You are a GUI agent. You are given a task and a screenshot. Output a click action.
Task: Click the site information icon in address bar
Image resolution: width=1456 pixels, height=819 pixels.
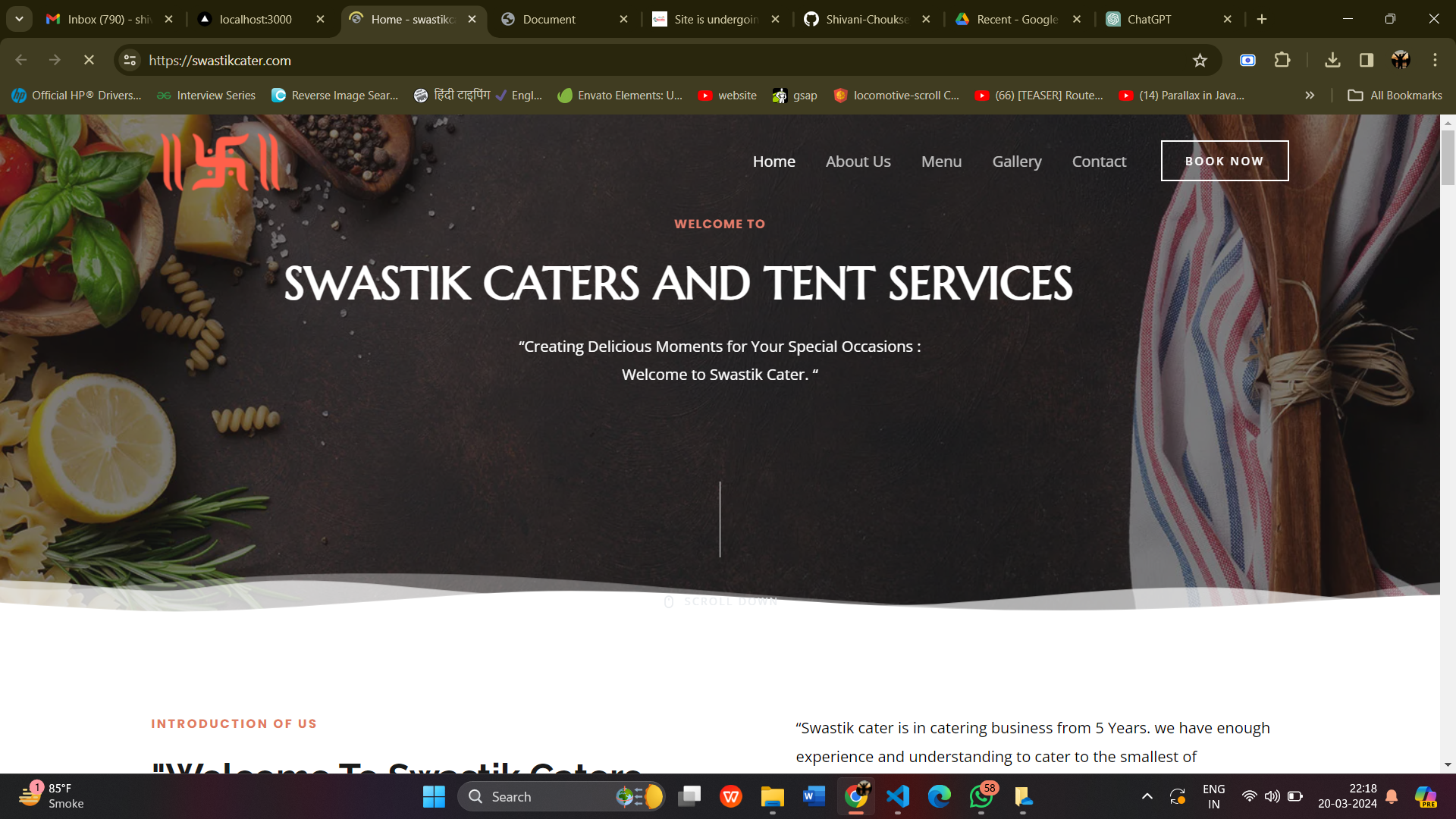click(130, 60)
